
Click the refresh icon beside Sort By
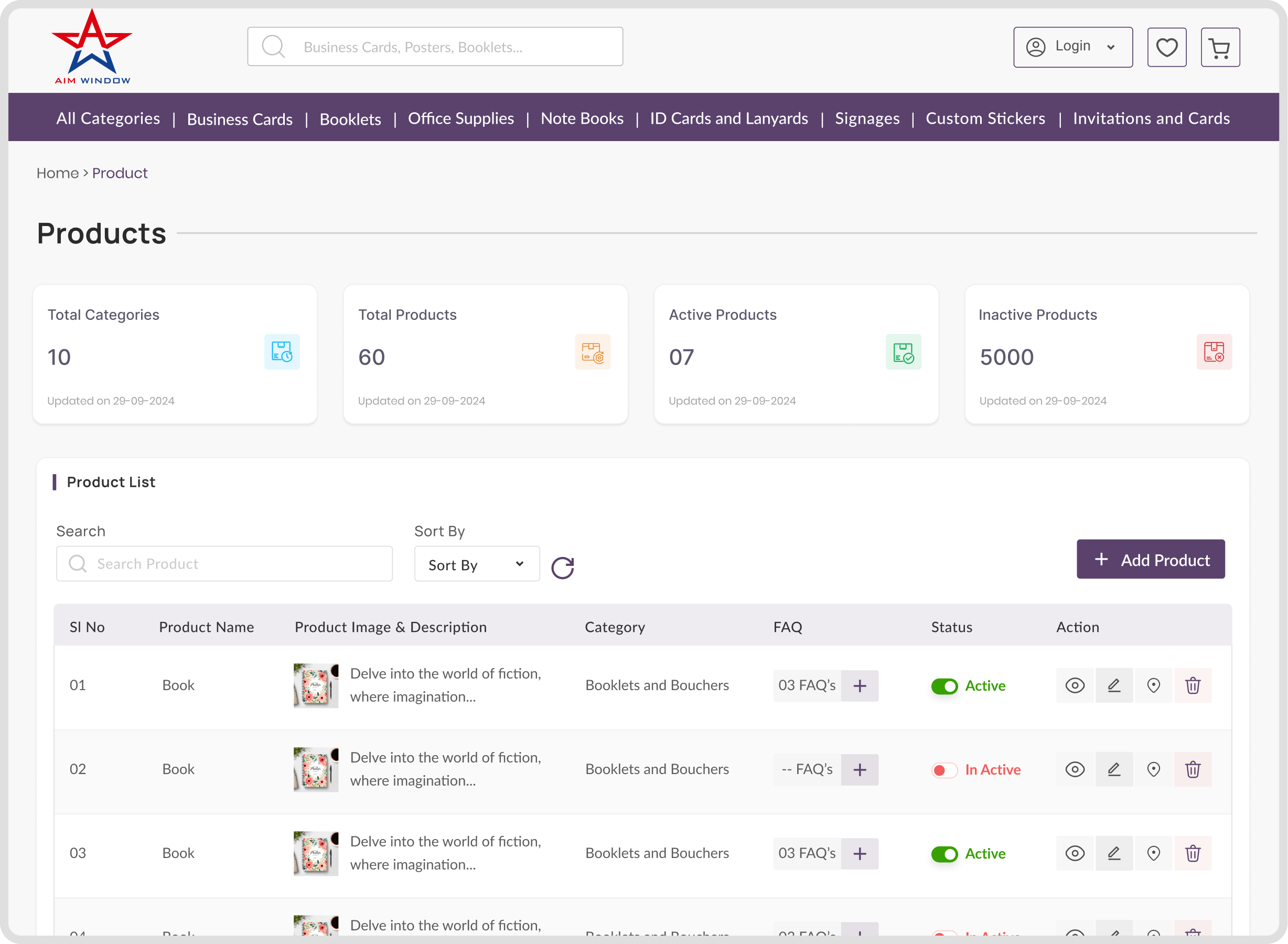click(562, 567)
